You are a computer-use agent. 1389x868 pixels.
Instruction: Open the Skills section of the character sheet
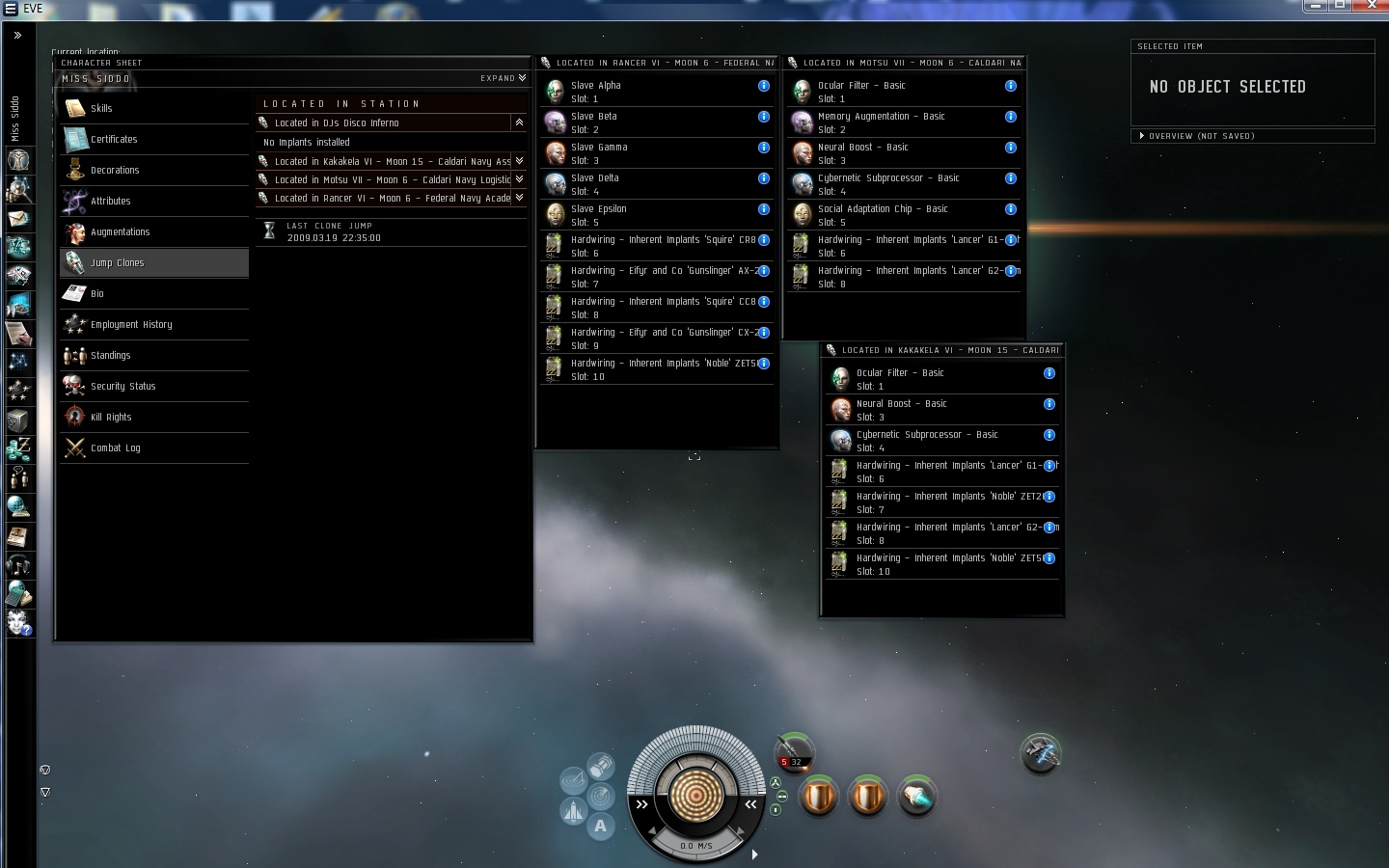point(154,109)
